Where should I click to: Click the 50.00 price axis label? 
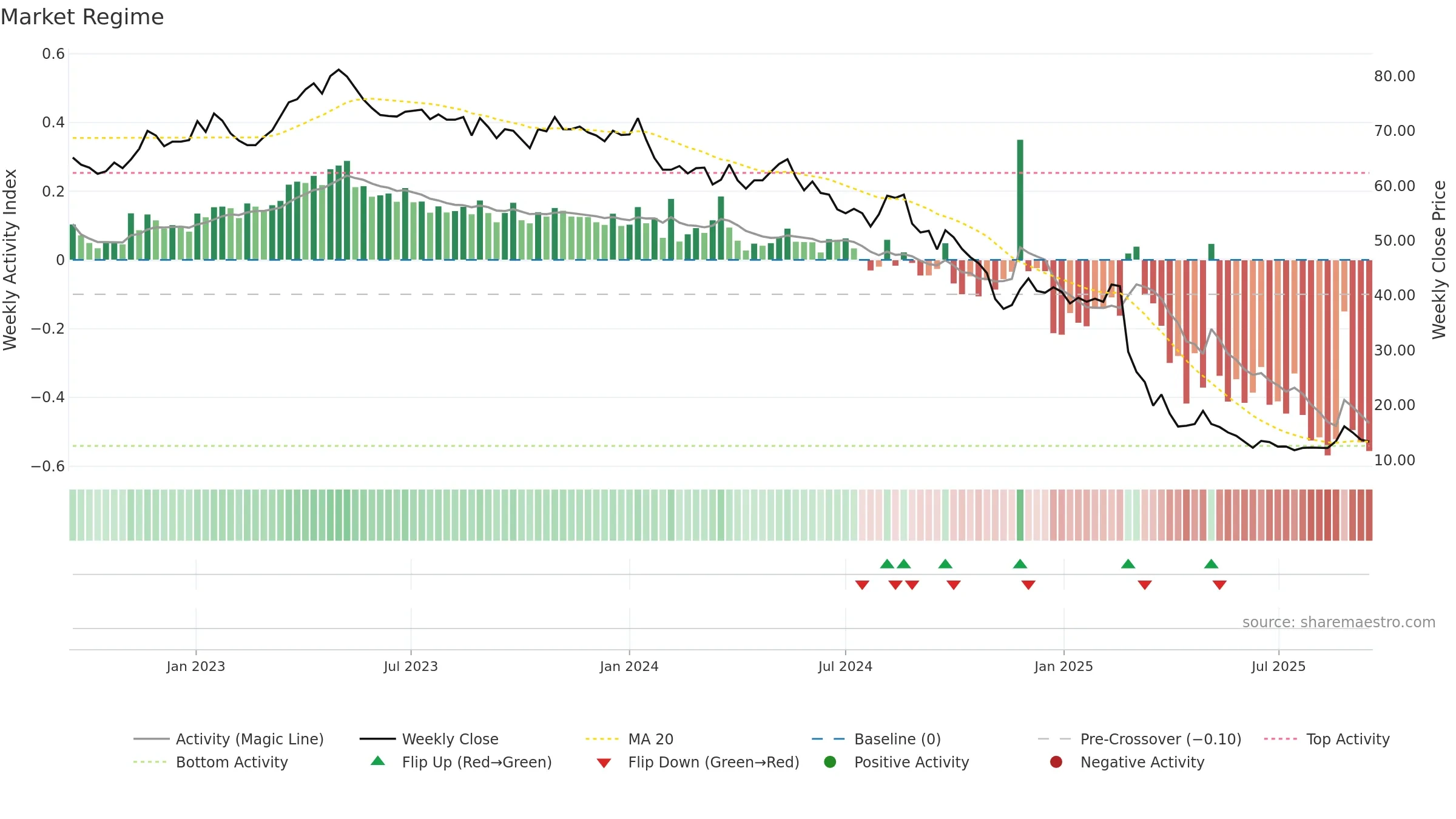(x=1395, y=241)
